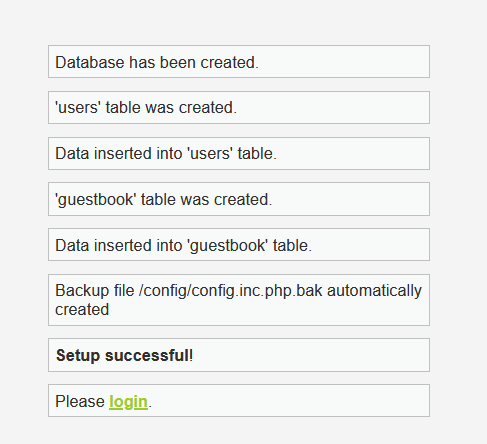Open the green login link

128,401
